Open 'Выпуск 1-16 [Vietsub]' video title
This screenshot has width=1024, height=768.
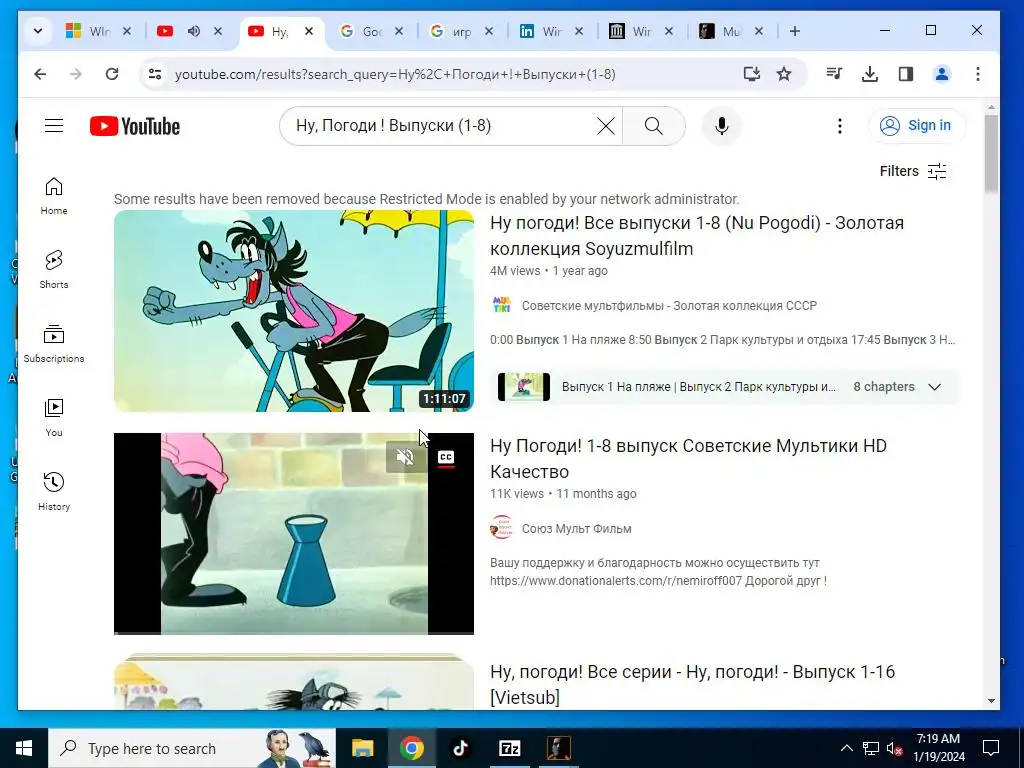tap(692, 684)
